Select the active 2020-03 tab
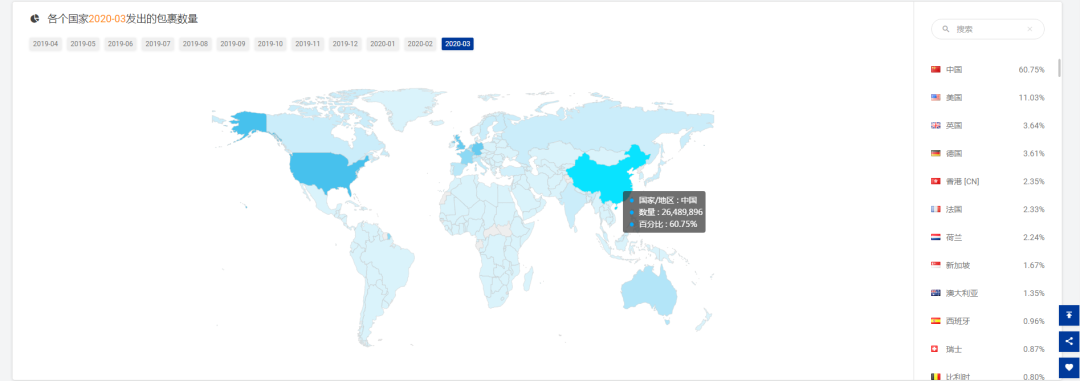1080x381 pixels. tap(457, 44)
